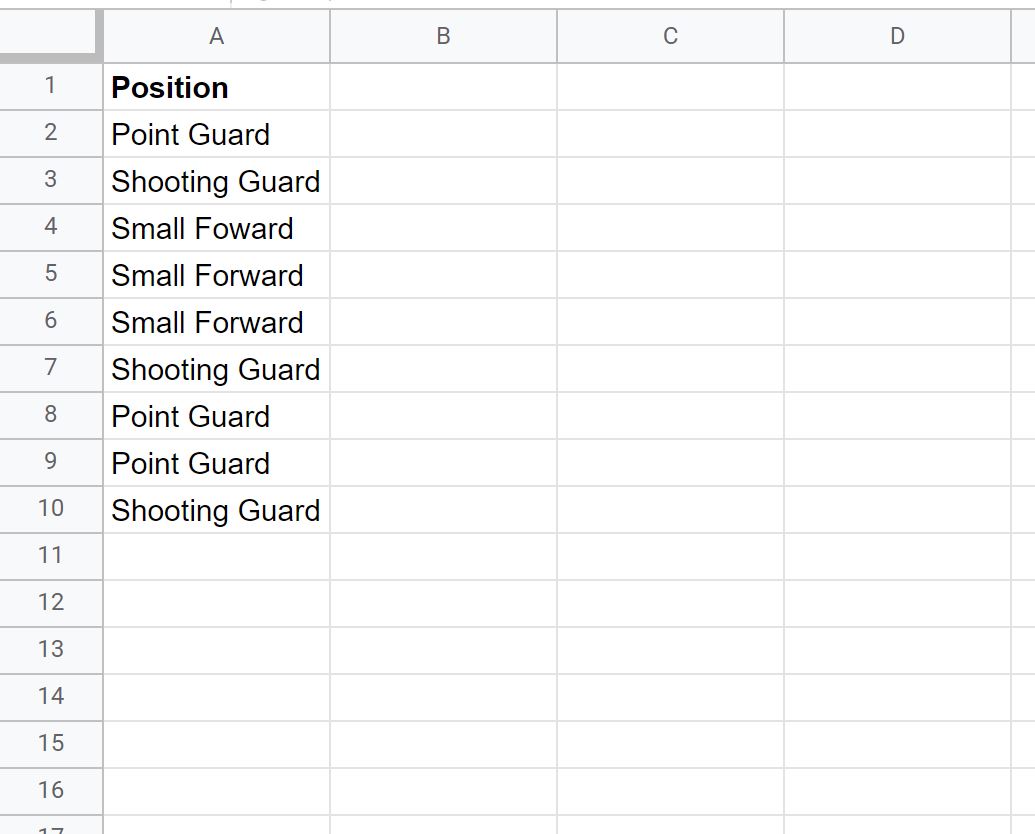
Task: Click the misspelled Small Foward cell
Action: coord(217,228)
